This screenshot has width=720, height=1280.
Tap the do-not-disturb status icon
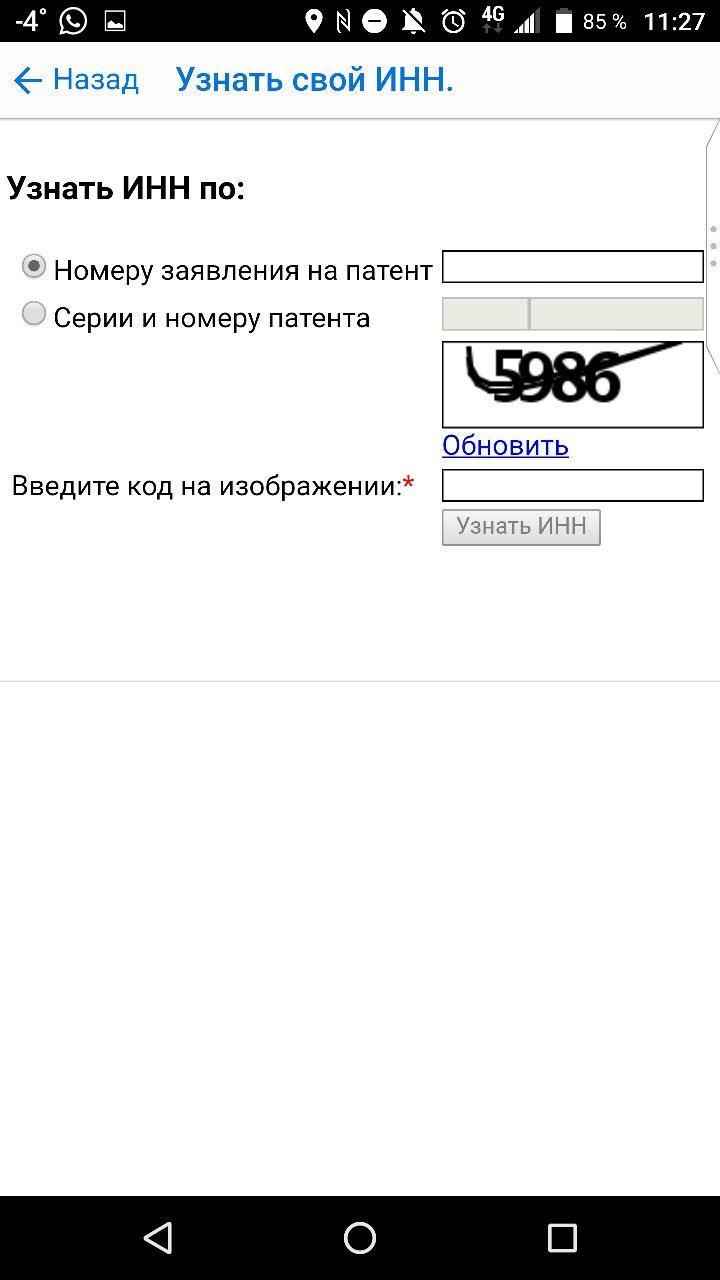375,21
